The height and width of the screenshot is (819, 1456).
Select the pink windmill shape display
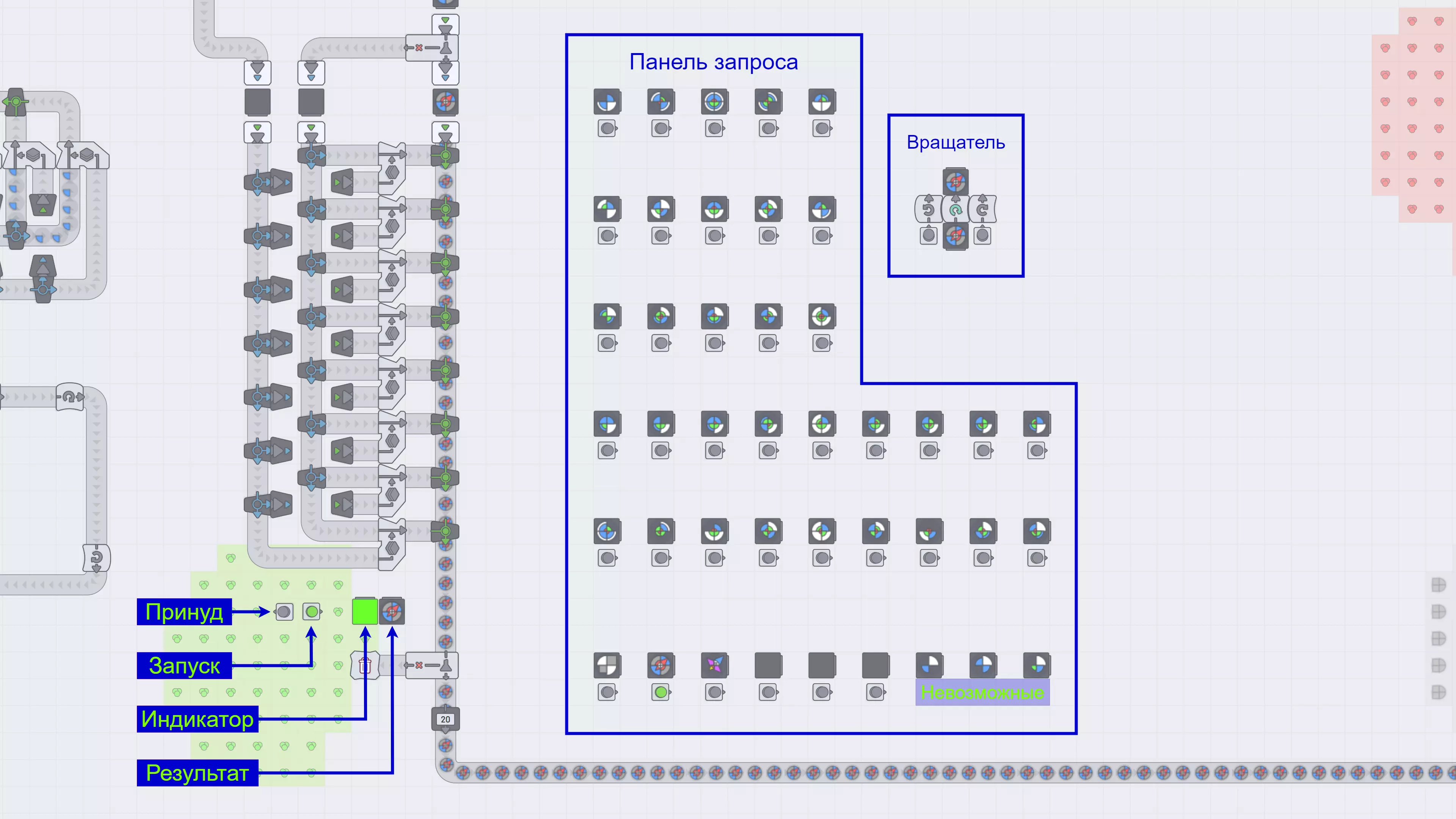tap(714, 665)
